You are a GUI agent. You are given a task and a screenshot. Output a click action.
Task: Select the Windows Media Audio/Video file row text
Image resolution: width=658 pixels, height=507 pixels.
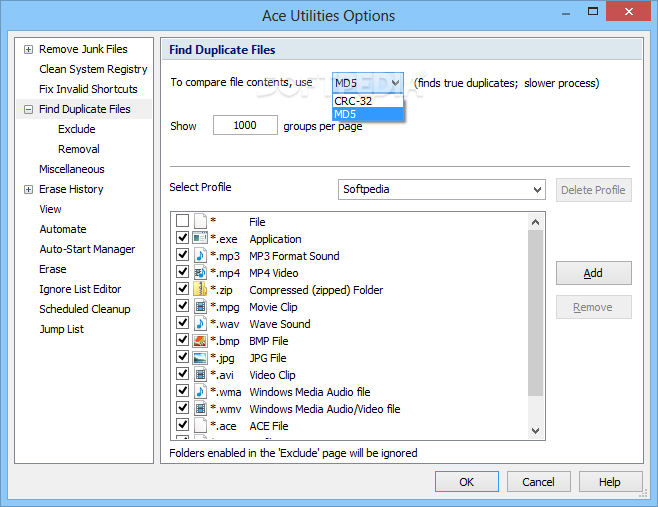coord(325,409)
